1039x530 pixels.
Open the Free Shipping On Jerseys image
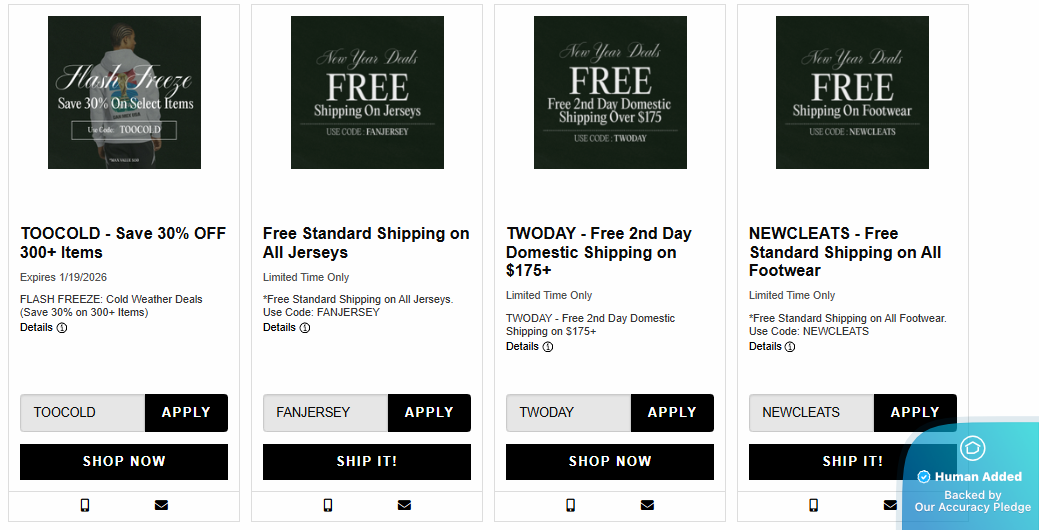click(367, 92)
